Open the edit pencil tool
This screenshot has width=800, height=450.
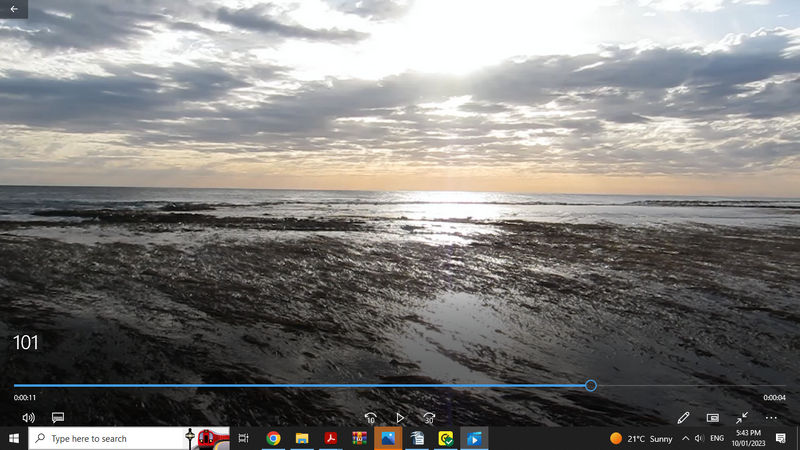pos(684,417)
